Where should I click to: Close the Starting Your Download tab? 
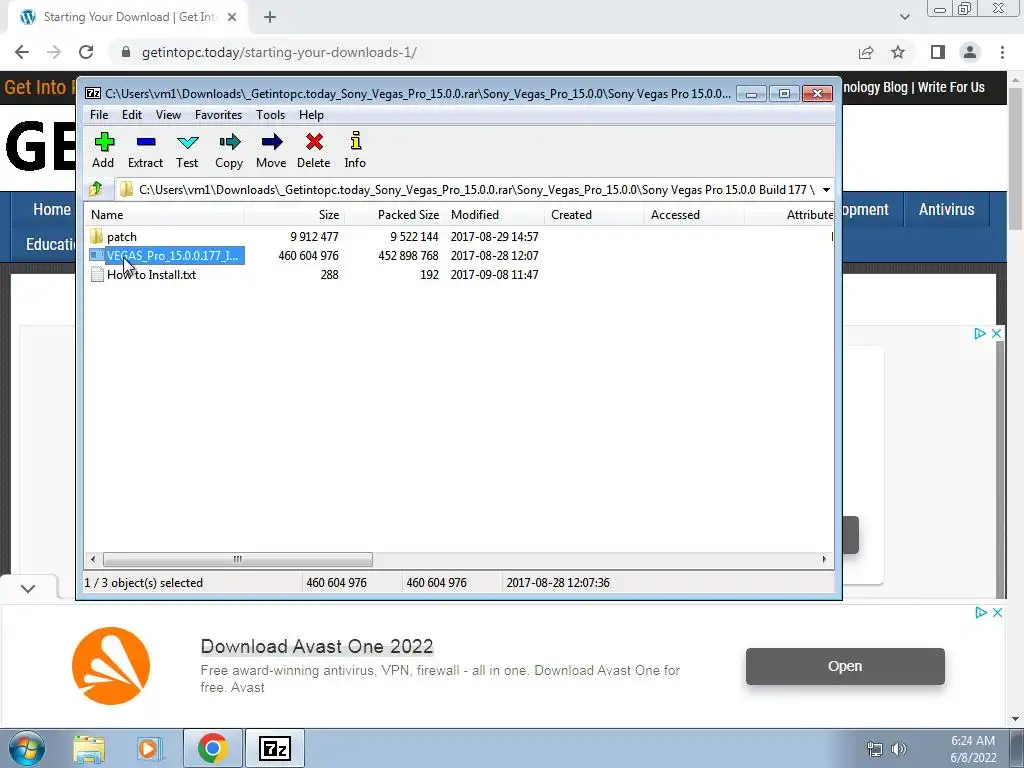click(x=232, y=18)
